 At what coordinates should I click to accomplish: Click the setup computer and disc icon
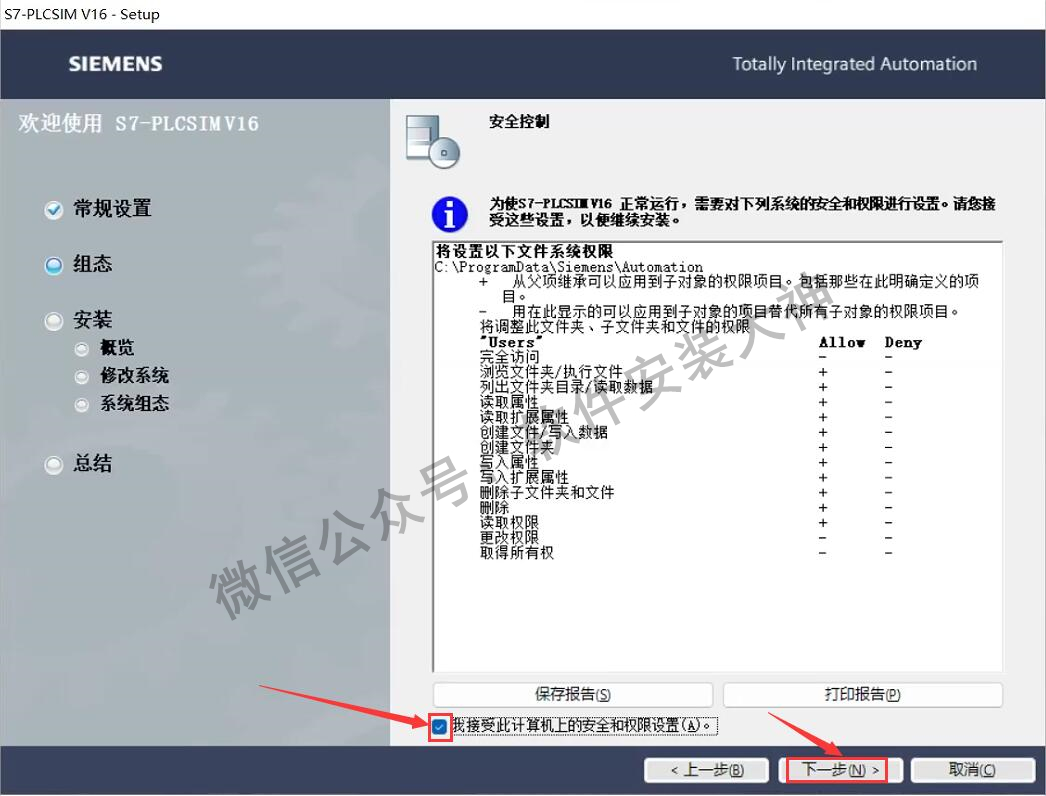[433, 141]
